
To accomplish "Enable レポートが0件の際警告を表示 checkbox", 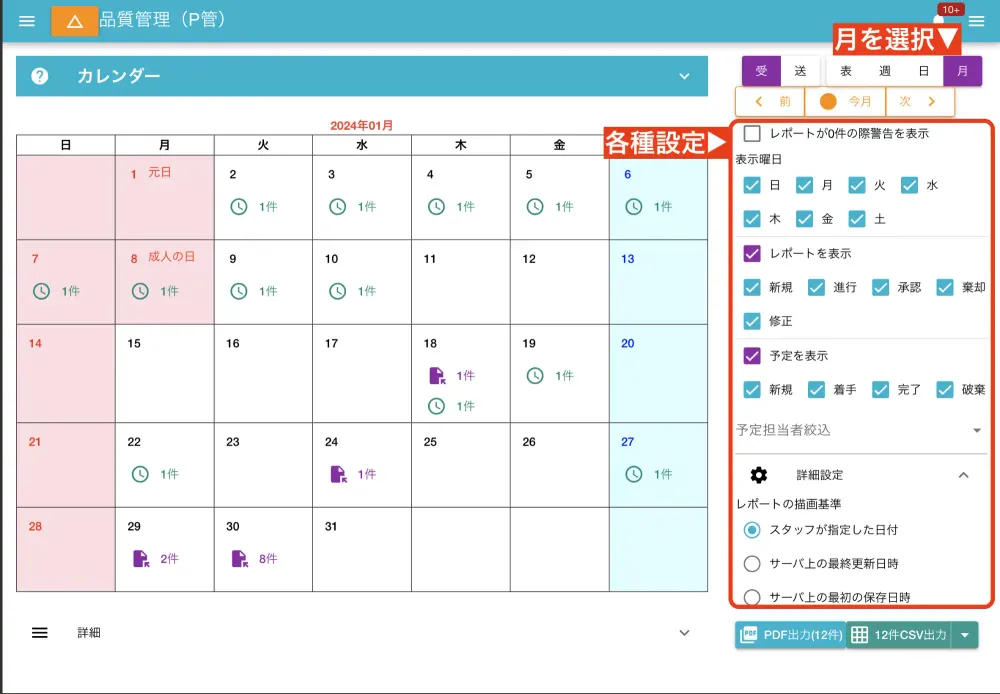I will (x=752, y=133).
